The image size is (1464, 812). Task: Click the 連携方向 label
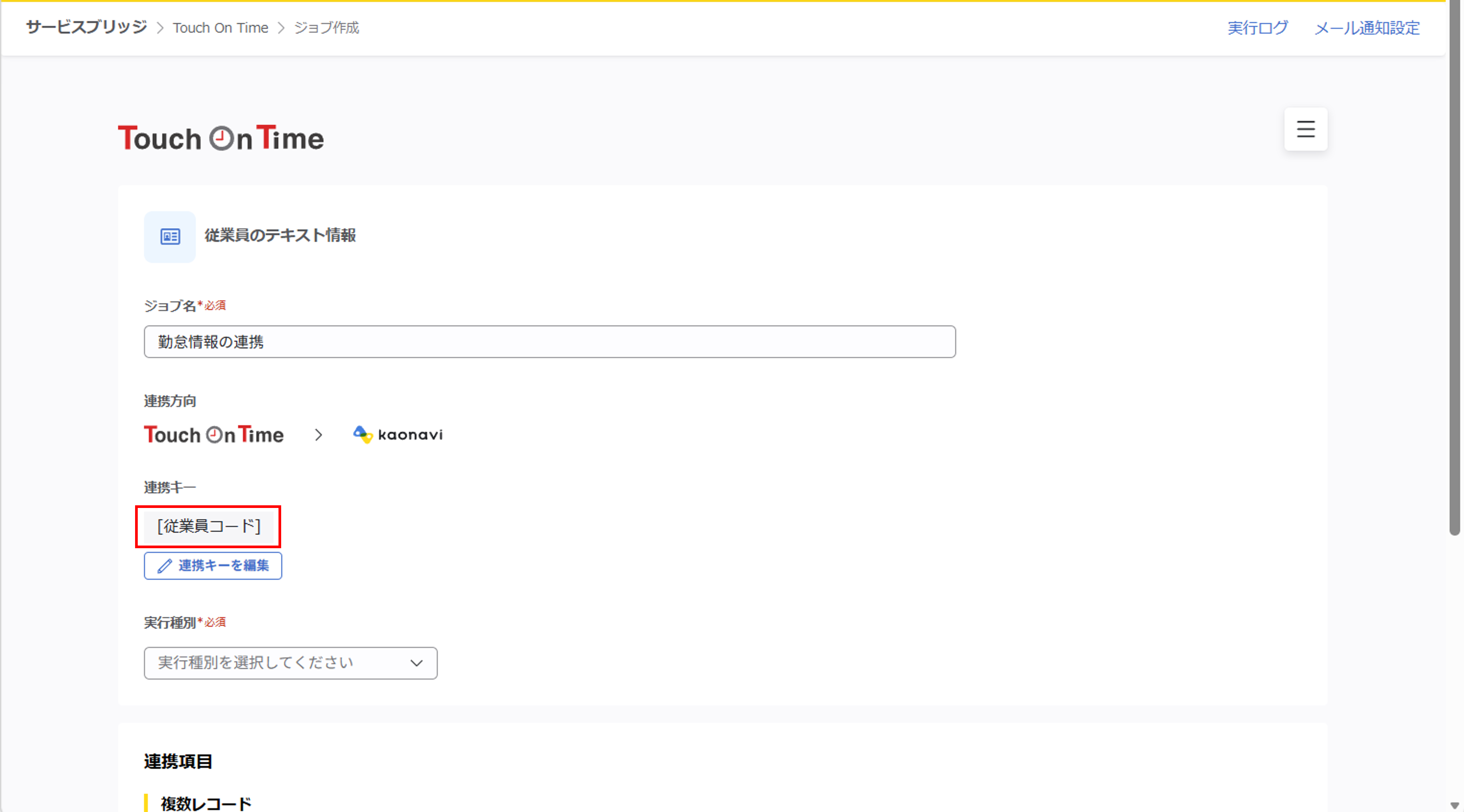170,401
